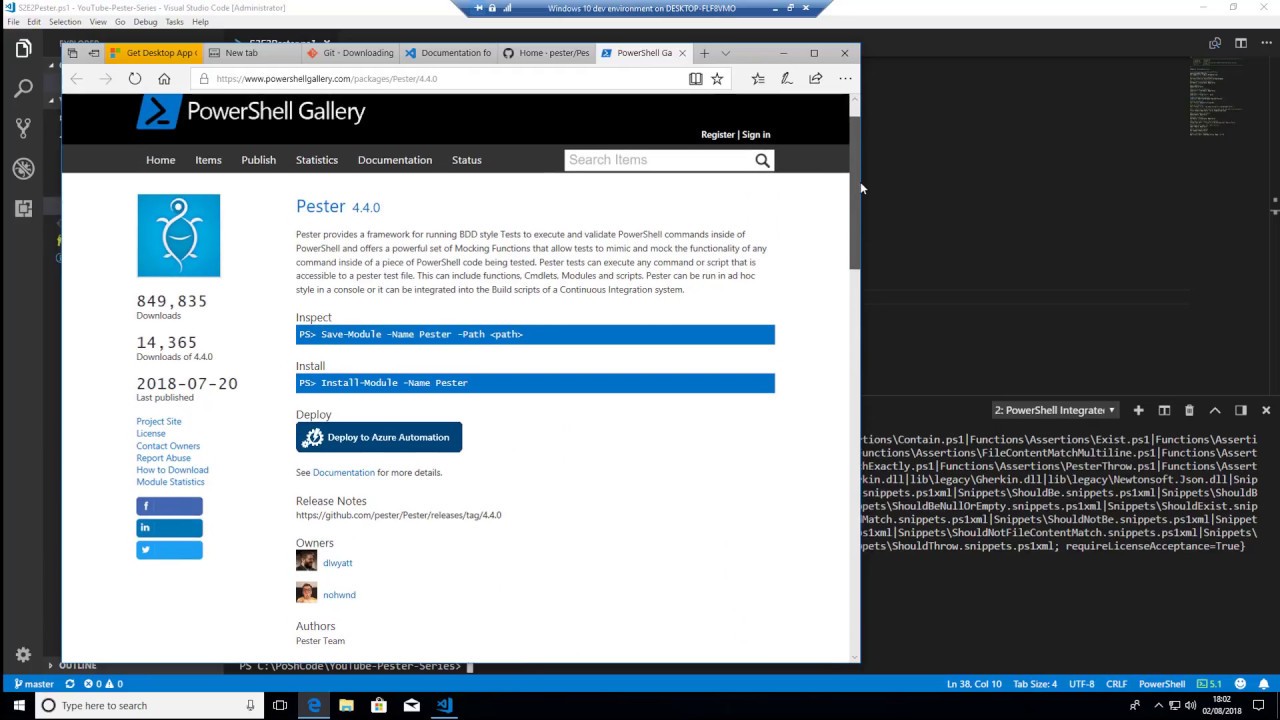1280x720 pixels.
Task: Share Pester on Twitter
Action: pyautogui.click(x=169, y=550)
